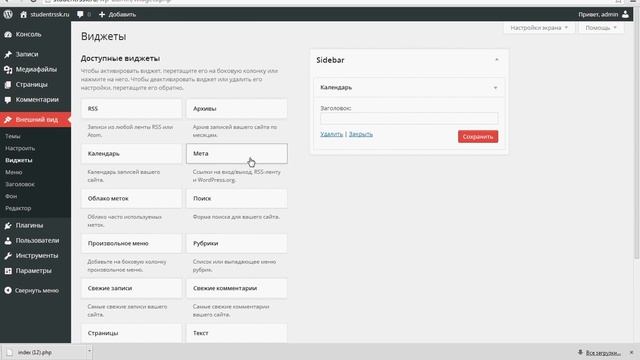Select the Текст available widget
This screenshot has height=360, width=640.
point(237,333)
